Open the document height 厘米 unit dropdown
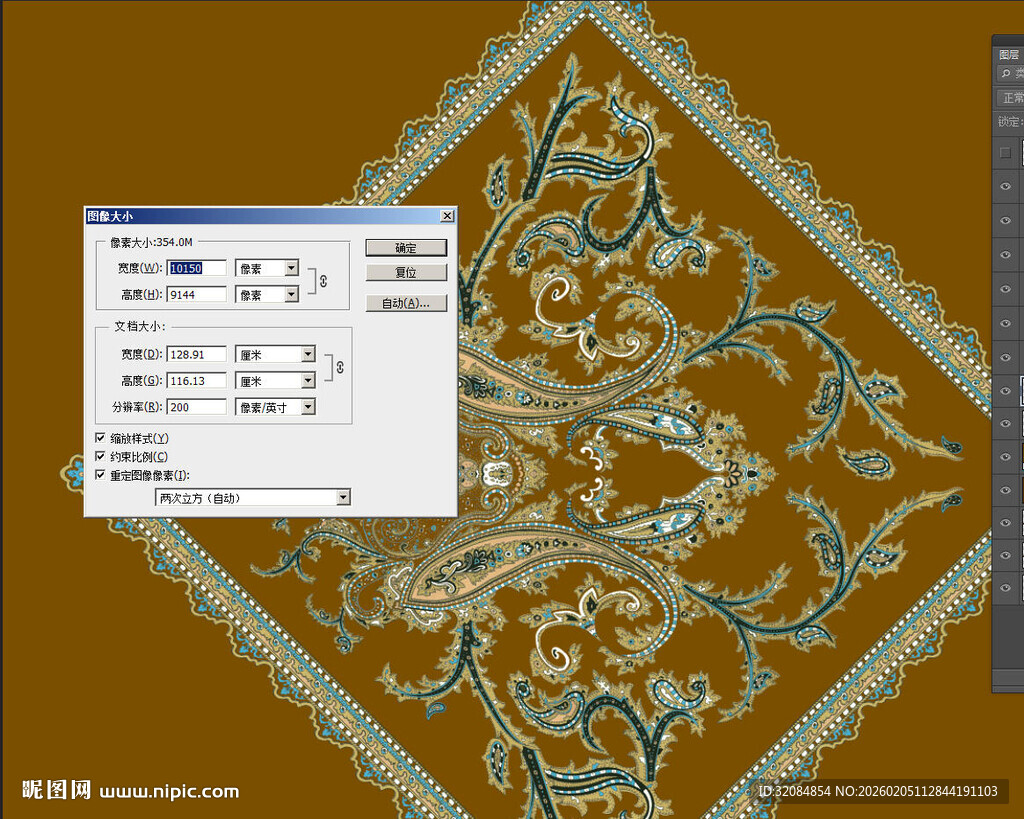 click(x=307, y=381)
